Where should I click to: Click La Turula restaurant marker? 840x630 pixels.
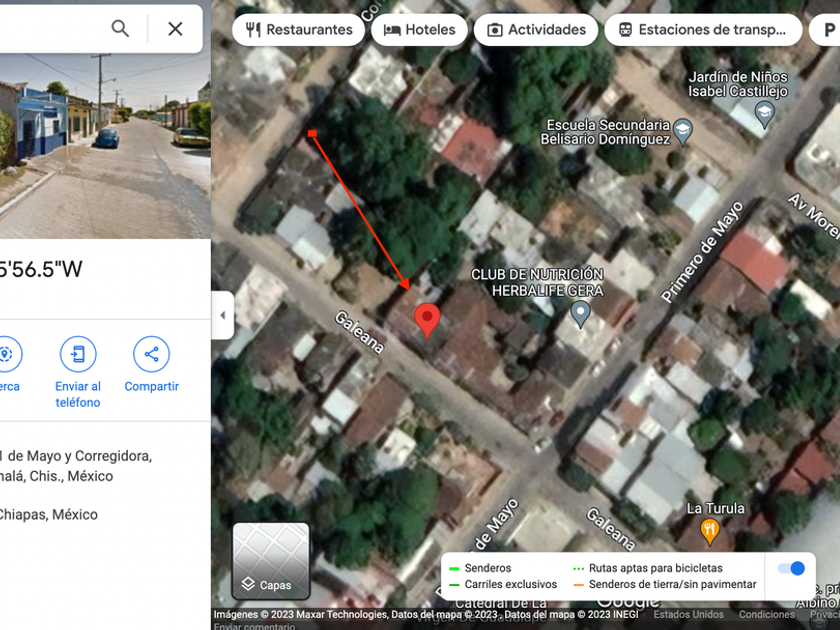pyautogui.click(x=710, y=531)
